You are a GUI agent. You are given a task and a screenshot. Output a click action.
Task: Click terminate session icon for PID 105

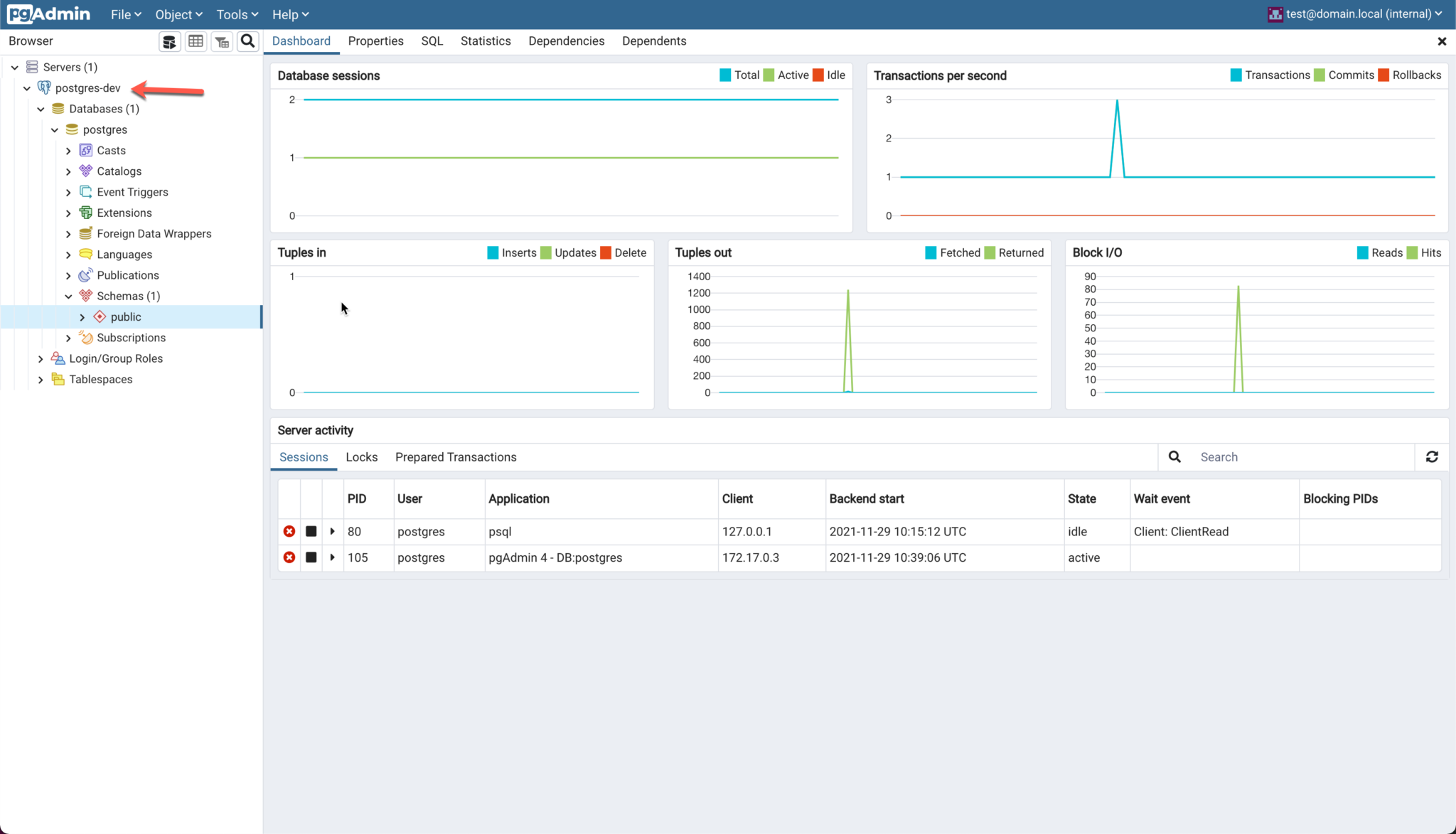(x=289, y=557)
